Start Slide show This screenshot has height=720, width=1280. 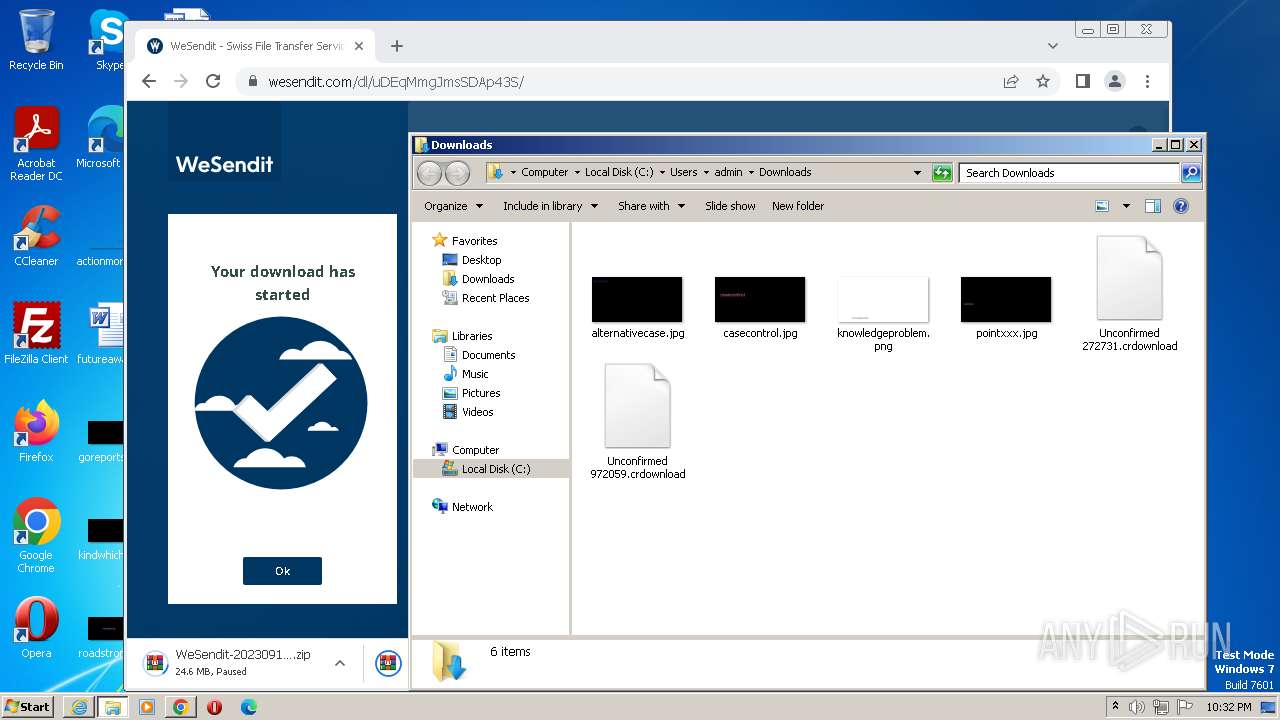point(730,206)
